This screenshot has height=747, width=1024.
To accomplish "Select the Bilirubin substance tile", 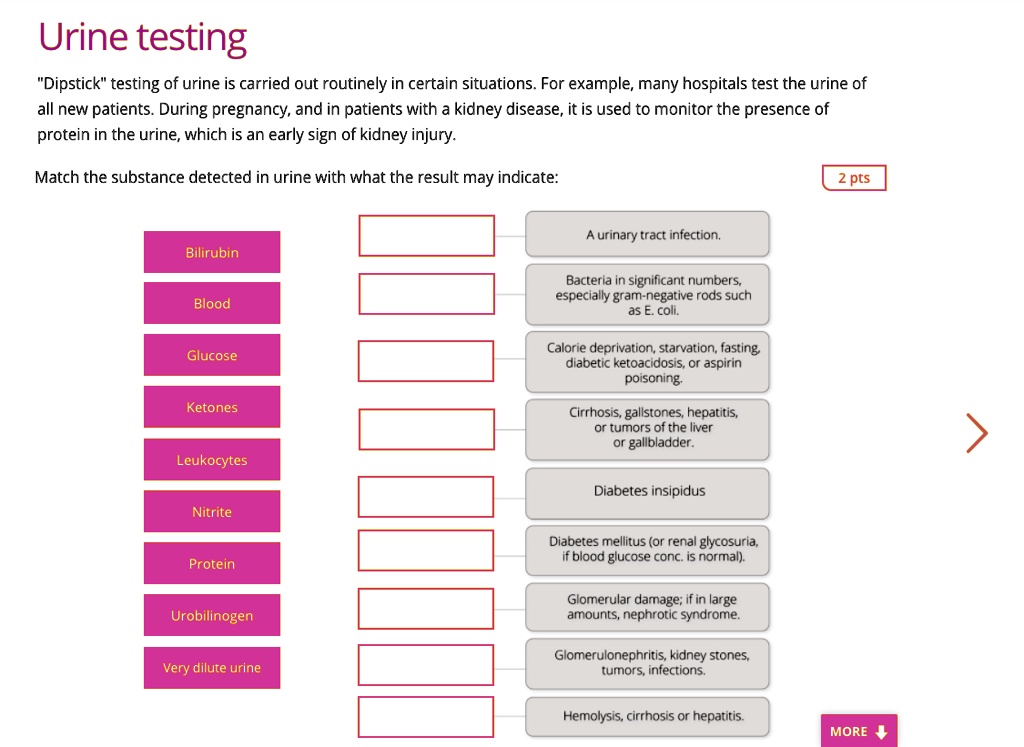I will (211, 251).
